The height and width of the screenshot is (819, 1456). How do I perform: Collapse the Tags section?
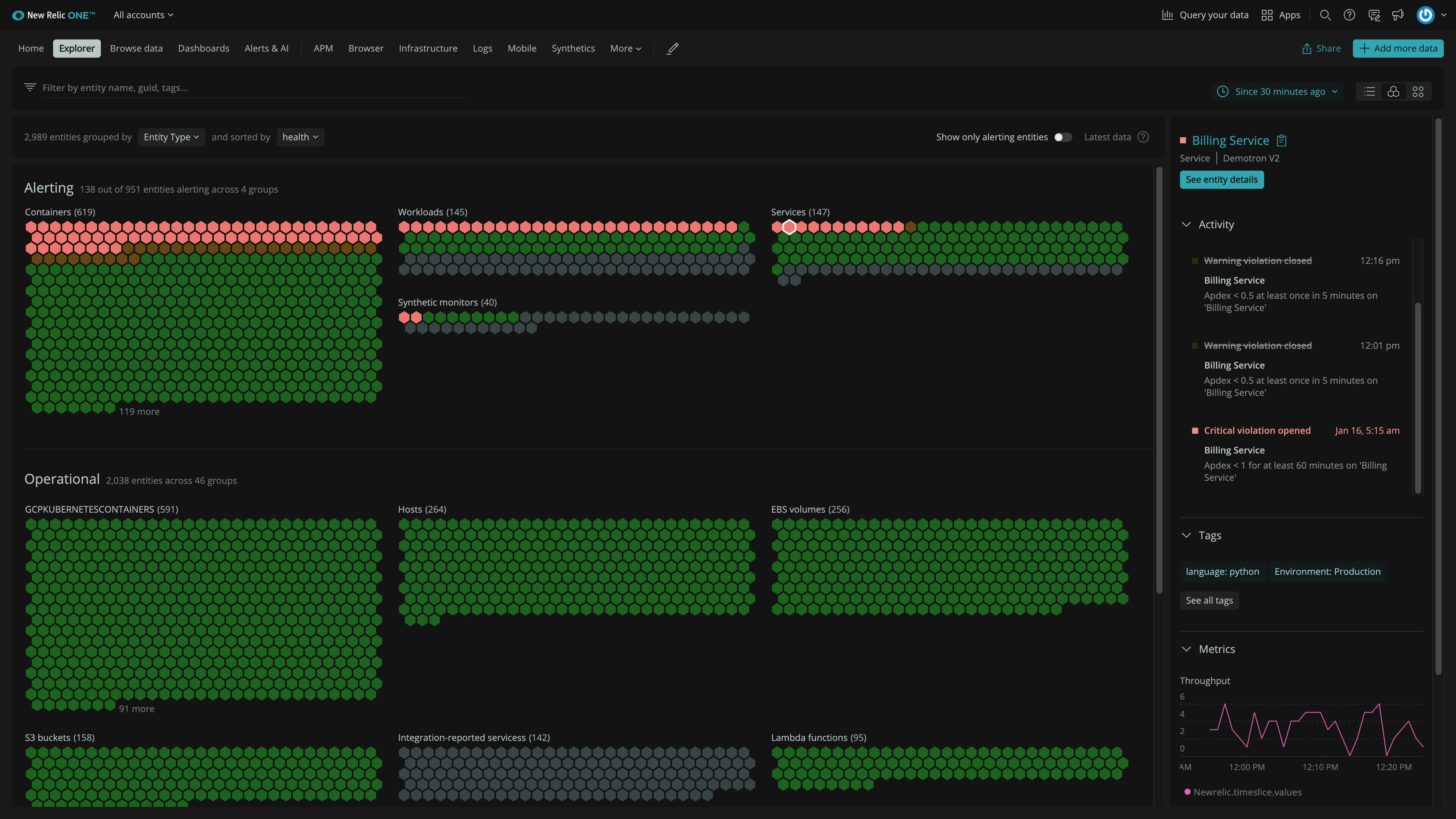pos(1186,535)
